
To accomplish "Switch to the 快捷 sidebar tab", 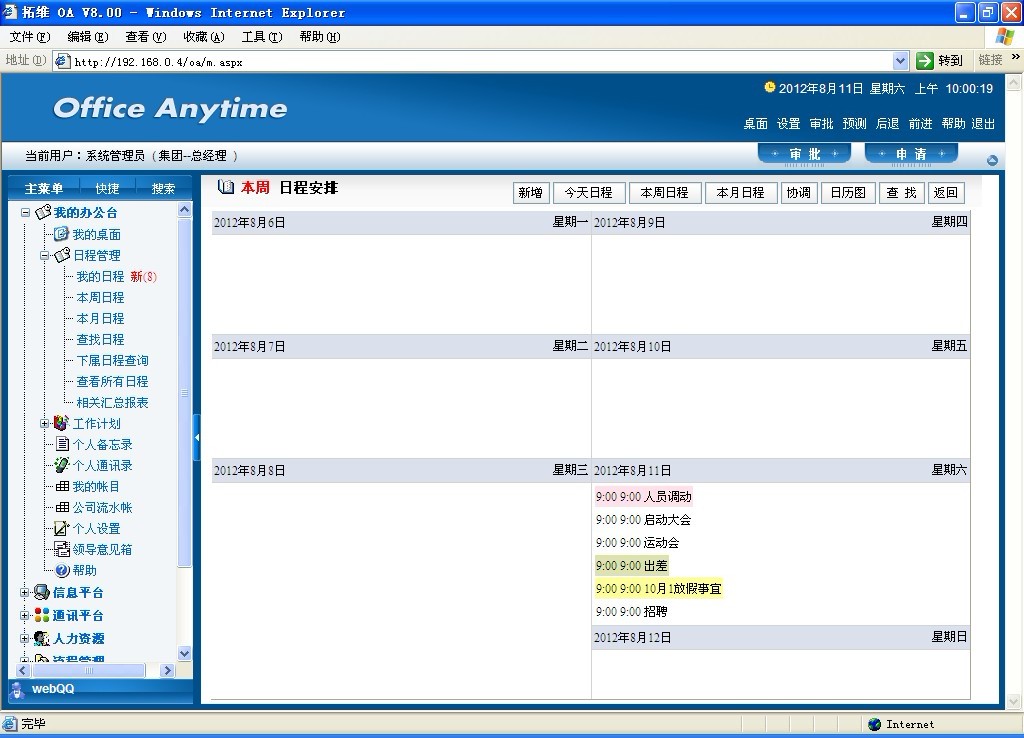I will tap(107, 188).
